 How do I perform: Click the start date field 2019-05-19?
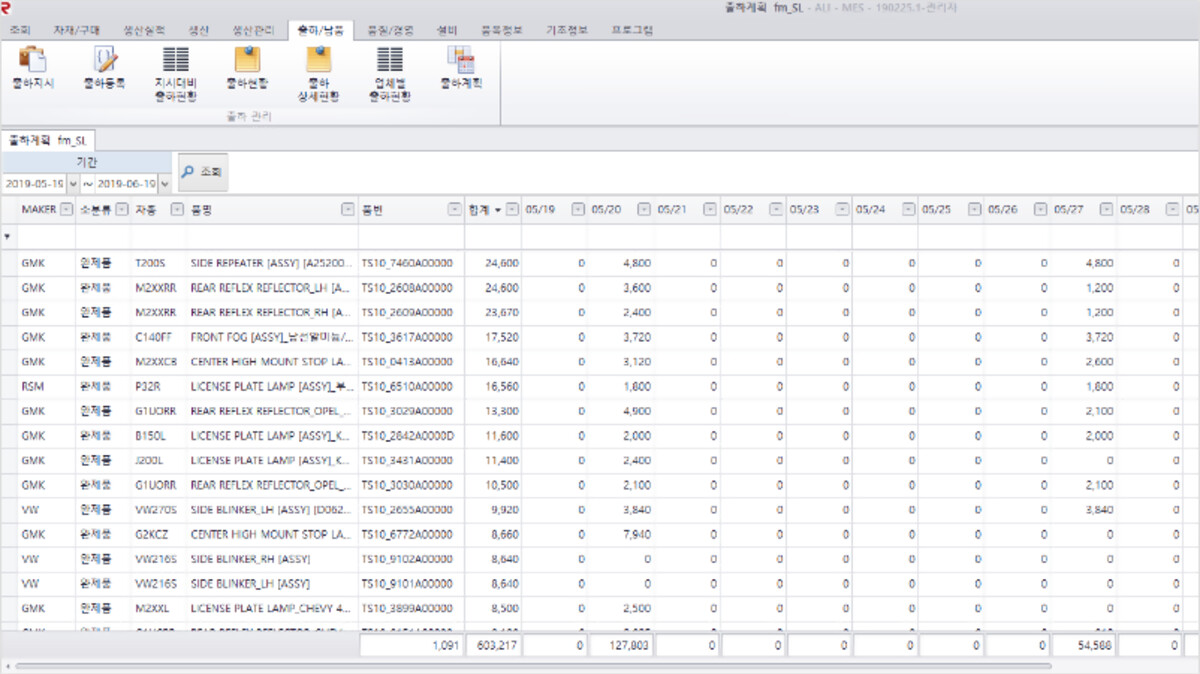tap(34, 184)
